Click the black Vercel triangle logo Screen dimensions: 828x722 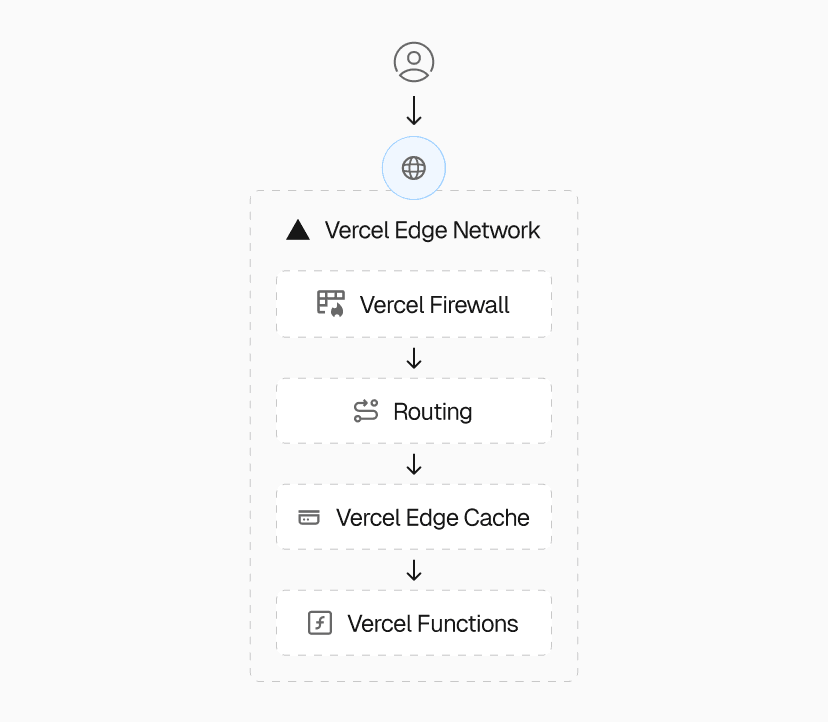coord(297,230)
